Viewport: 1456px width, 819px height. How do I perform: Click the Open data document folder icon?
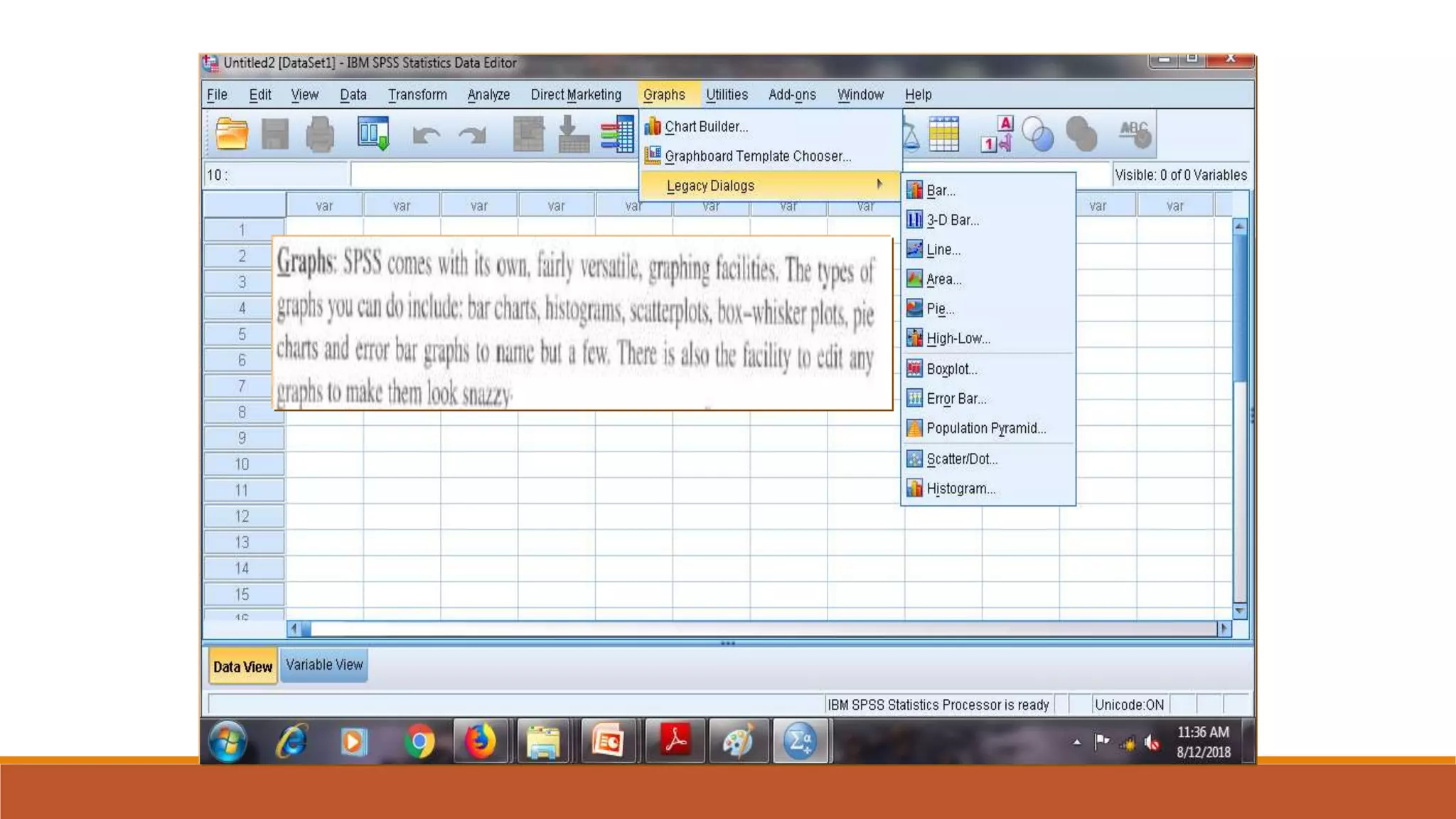232,134
